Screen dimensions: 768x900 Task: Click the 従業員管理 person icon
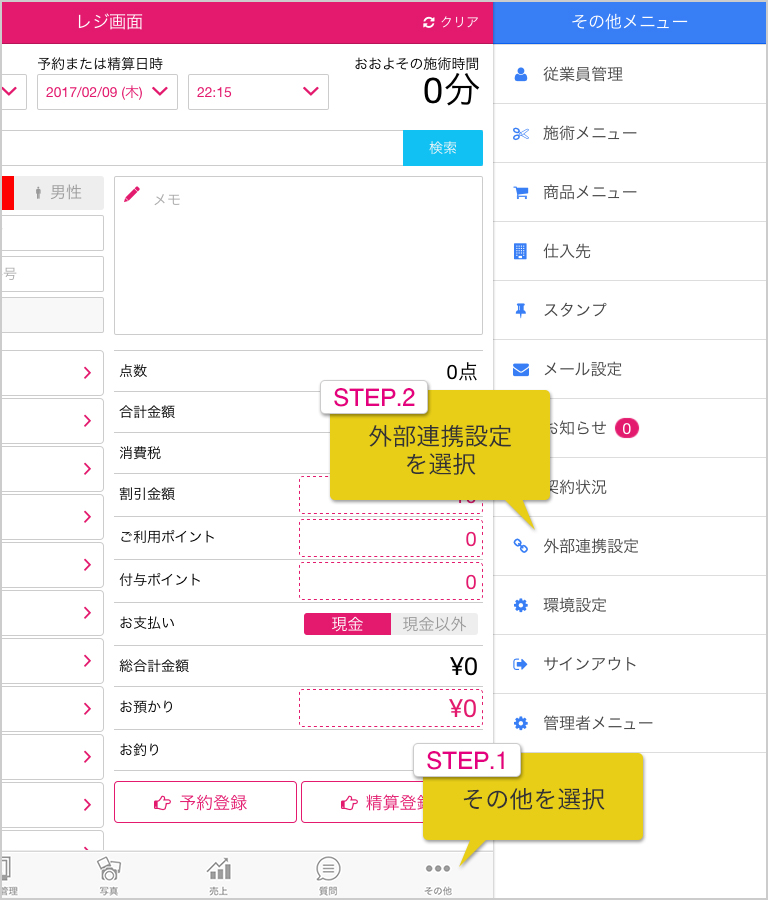[x=521, y=74]
